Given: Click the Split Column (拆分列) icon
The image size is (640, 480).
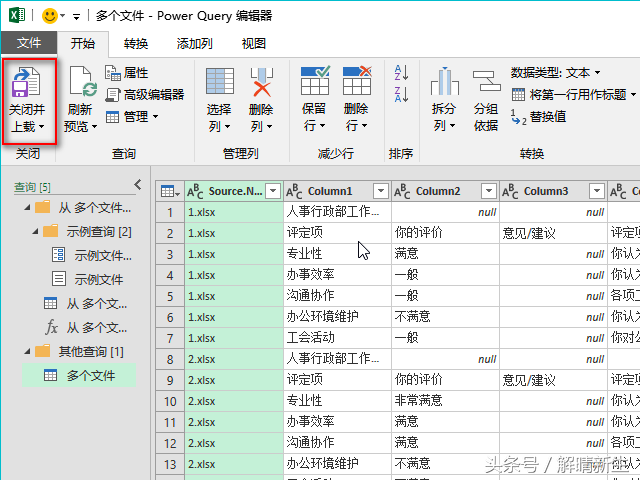Looking at the screenshot, I should 444,81.
